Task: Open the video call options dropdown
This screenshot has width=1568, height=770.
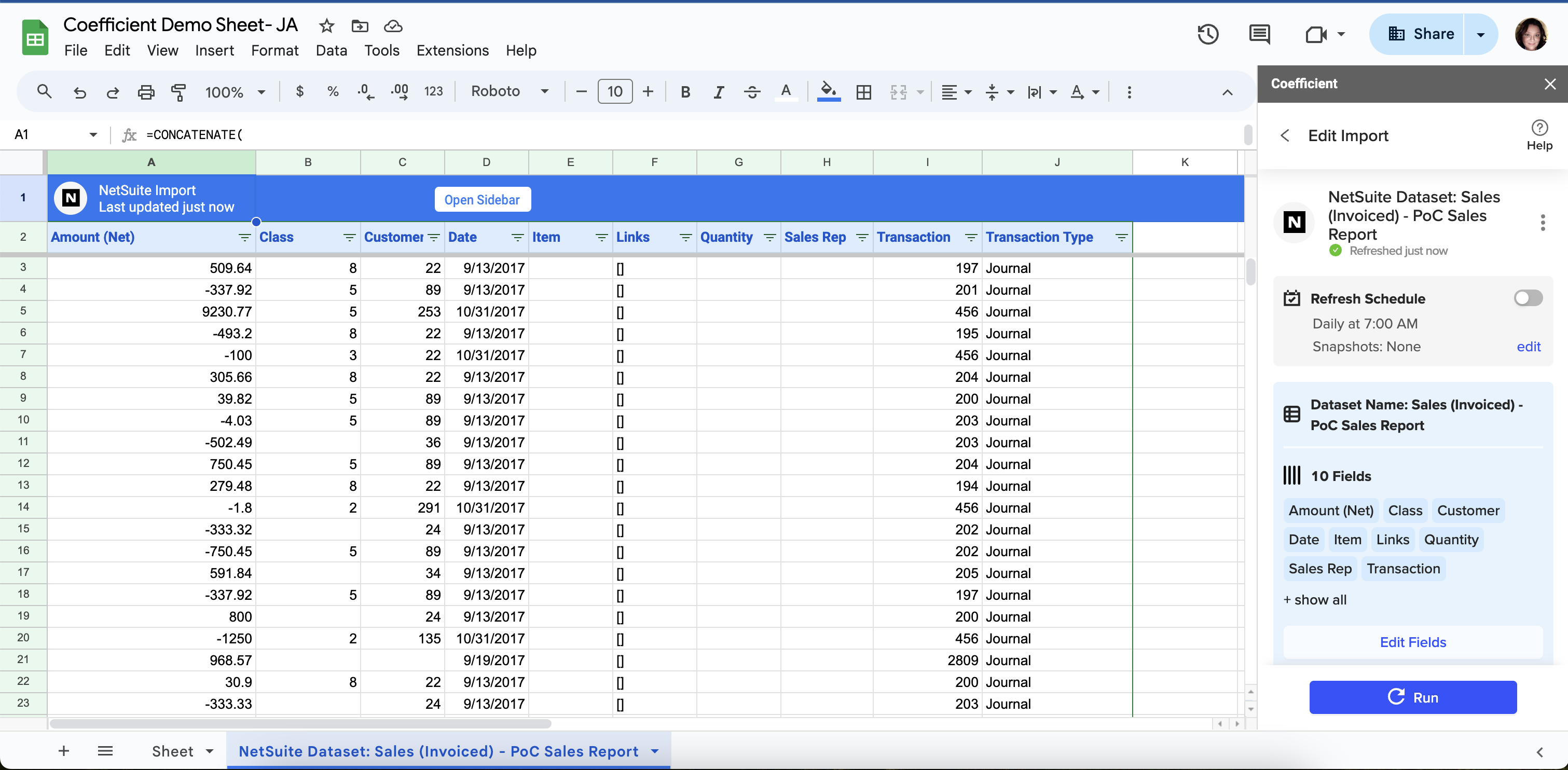Action: tap(1341, 34)
